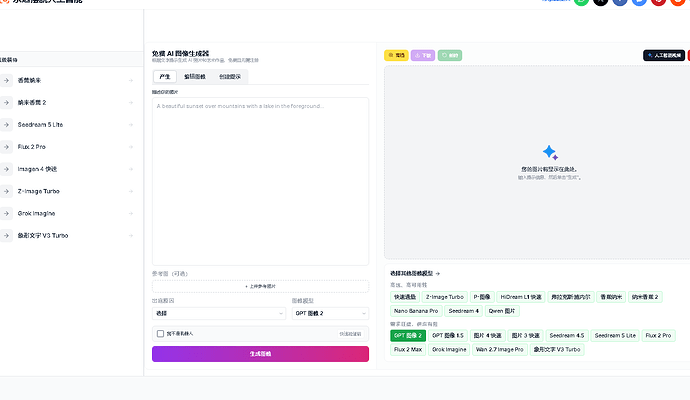Select the Flux 2 Pro chip below the preview
The image size is (690, 400).
coord(658,336)
